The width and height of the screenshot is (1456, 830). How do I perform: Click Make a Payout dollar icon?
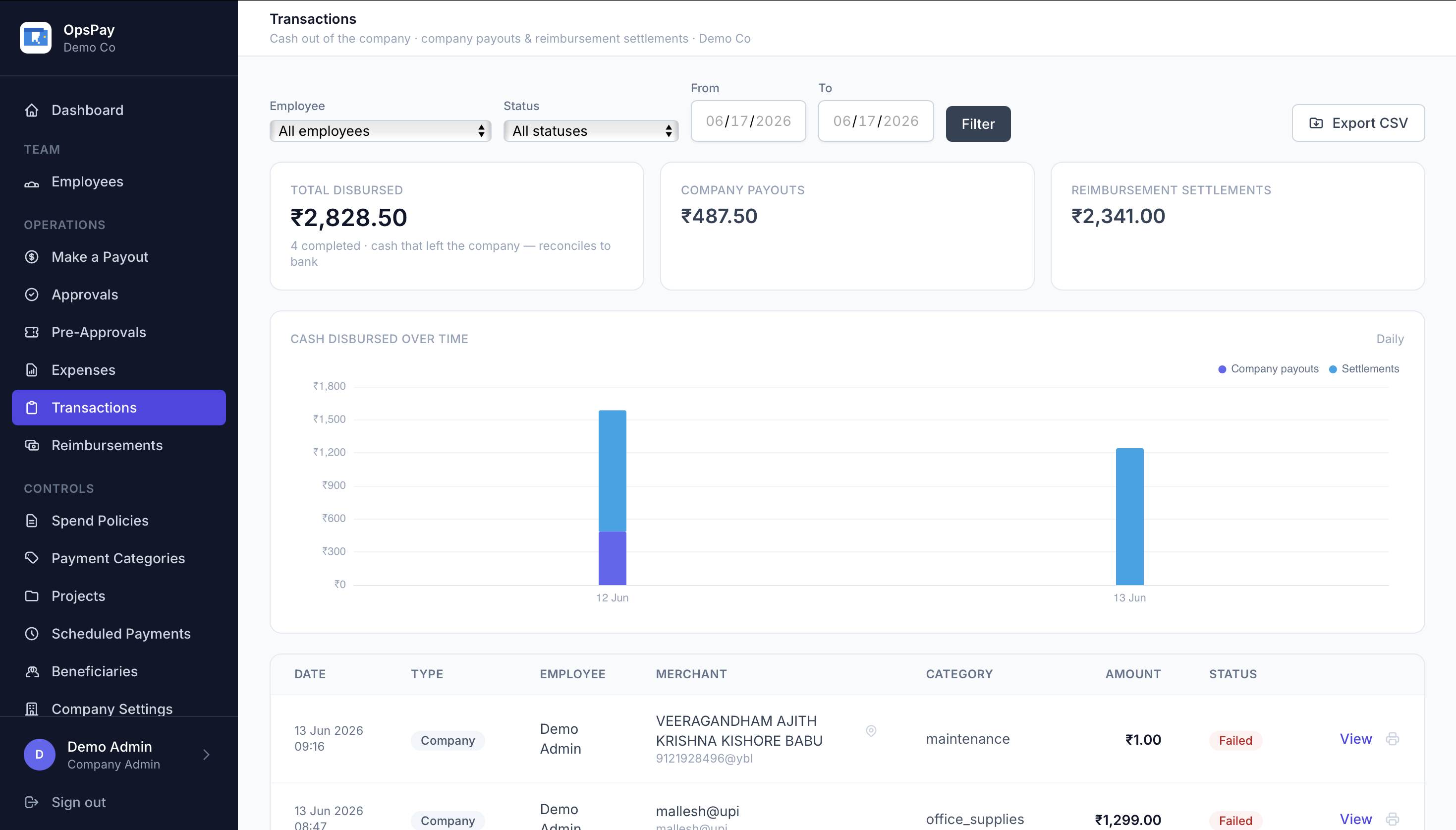tap(32, 257)
